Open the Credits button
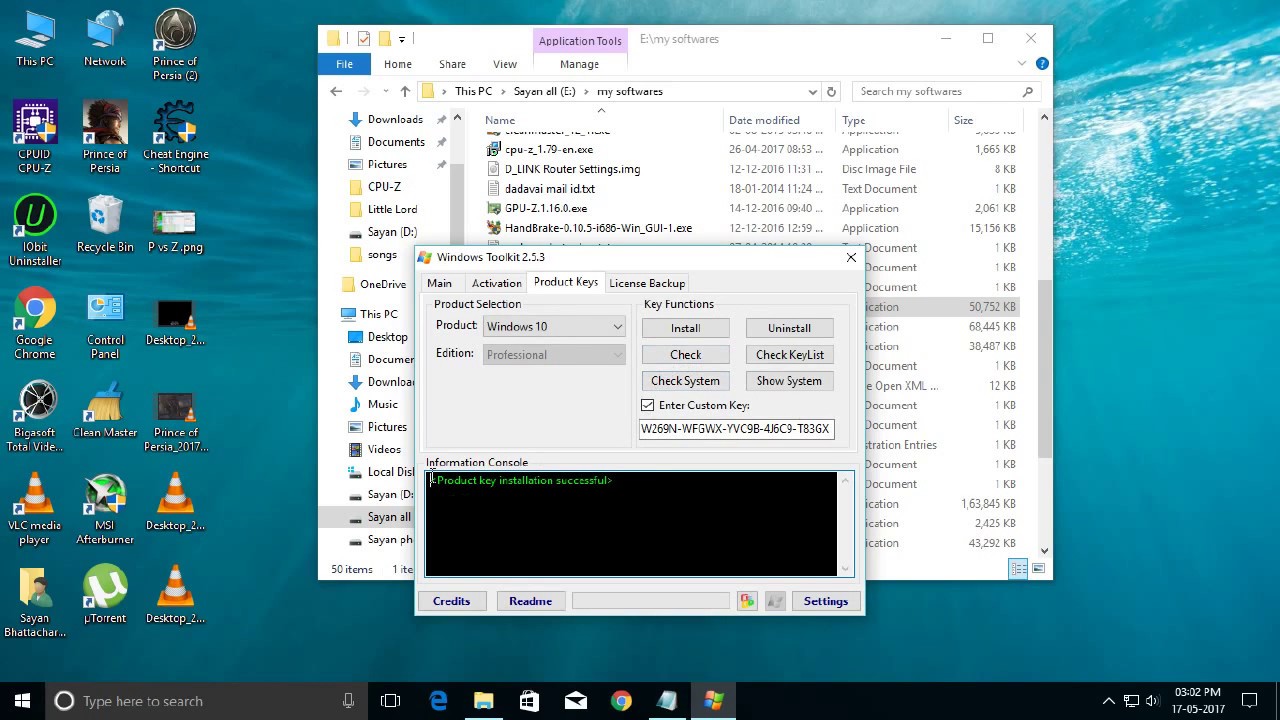The image size is (1280, 720). pyautogui.click(x=451, y=601)
